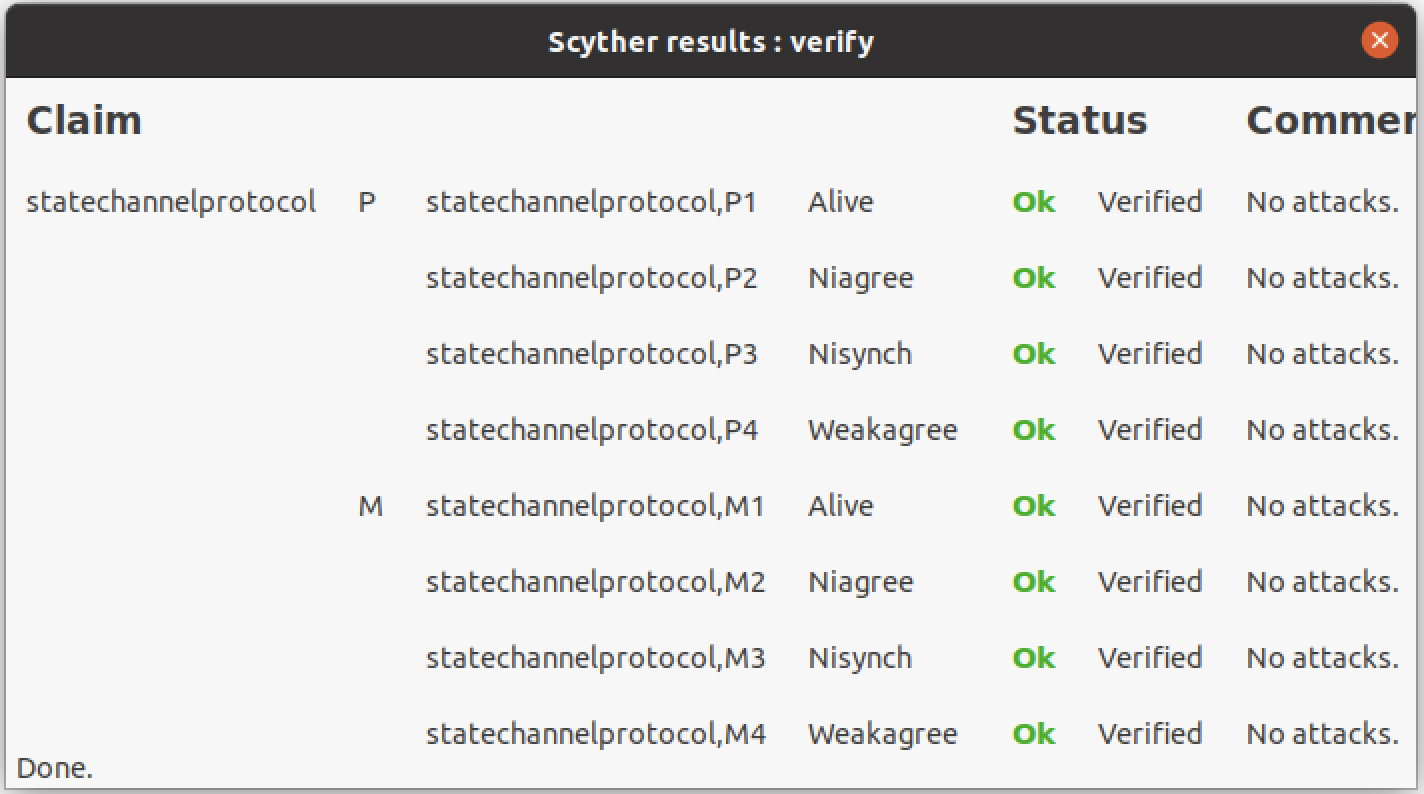Select the statechannelprotocol,M1 claim label
The height and width of the screenshot is (794, 1424).
pyautogui.click(x=595, y=506)
